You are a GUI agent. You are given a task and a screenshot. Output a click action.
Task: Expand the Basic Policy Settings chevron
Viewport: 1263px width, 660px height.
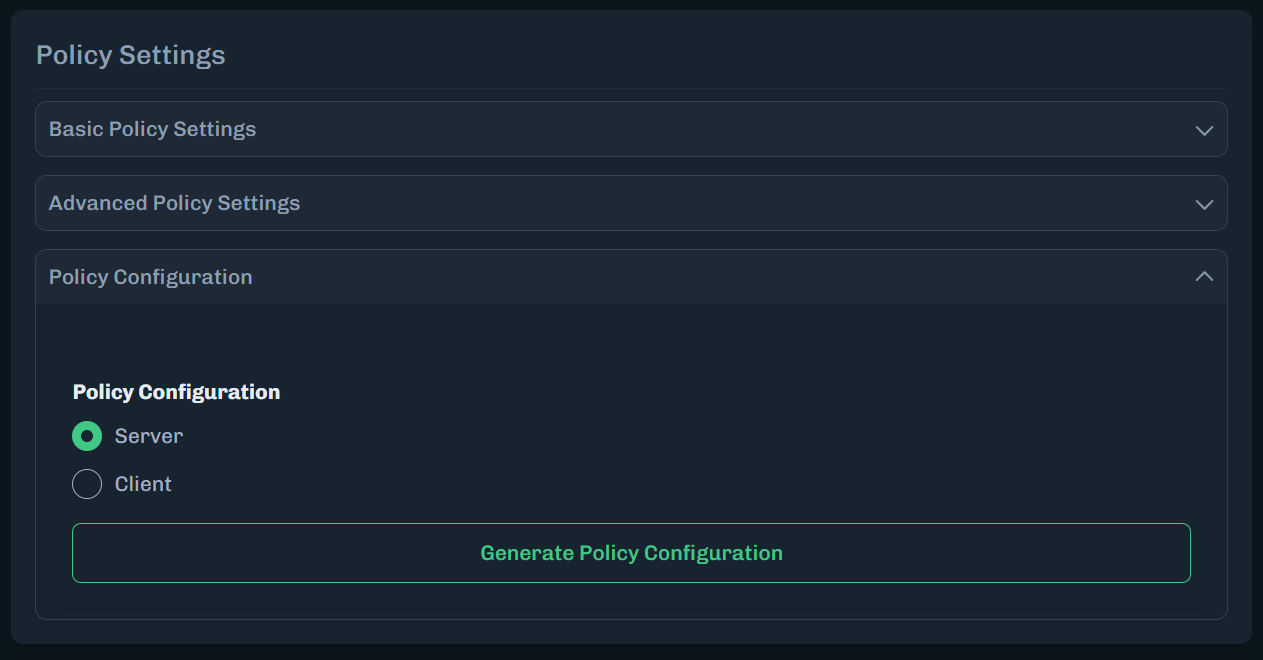(1204, 130)
